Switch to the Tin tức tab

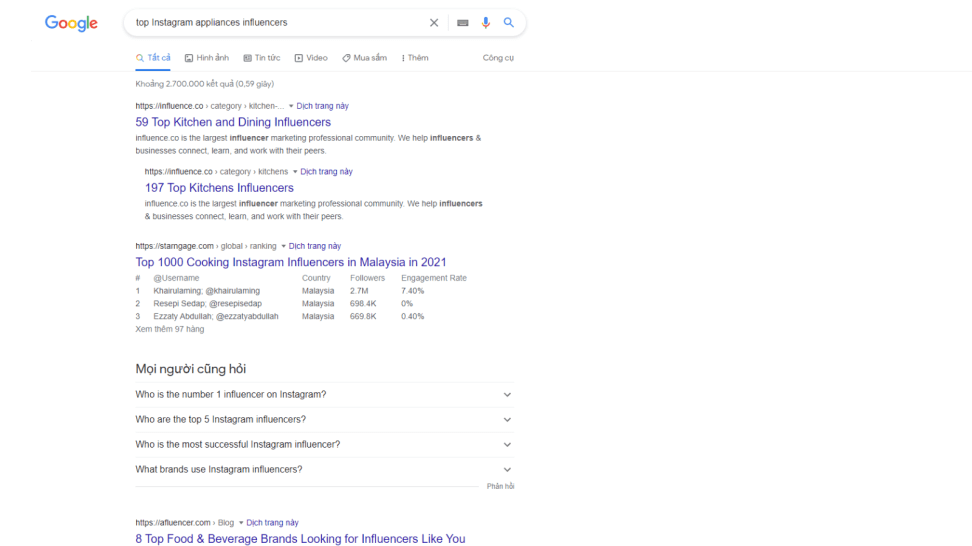[x=262, y=58]
